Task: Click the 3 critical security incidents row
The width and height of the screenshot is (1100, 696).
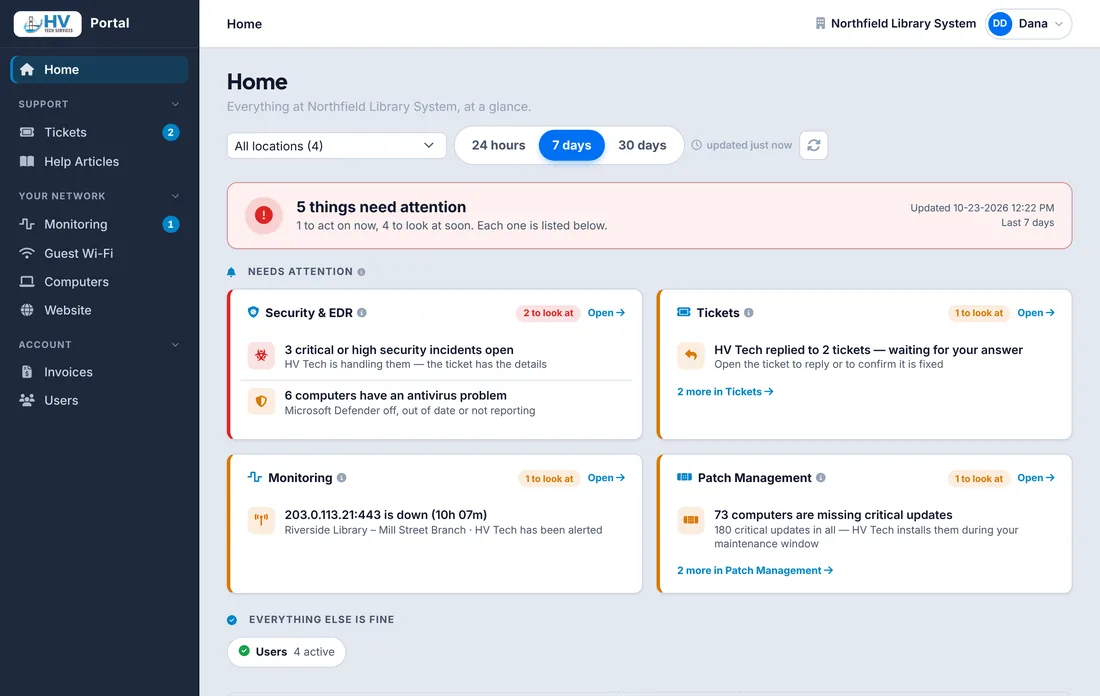Action: tap(436, 356)
